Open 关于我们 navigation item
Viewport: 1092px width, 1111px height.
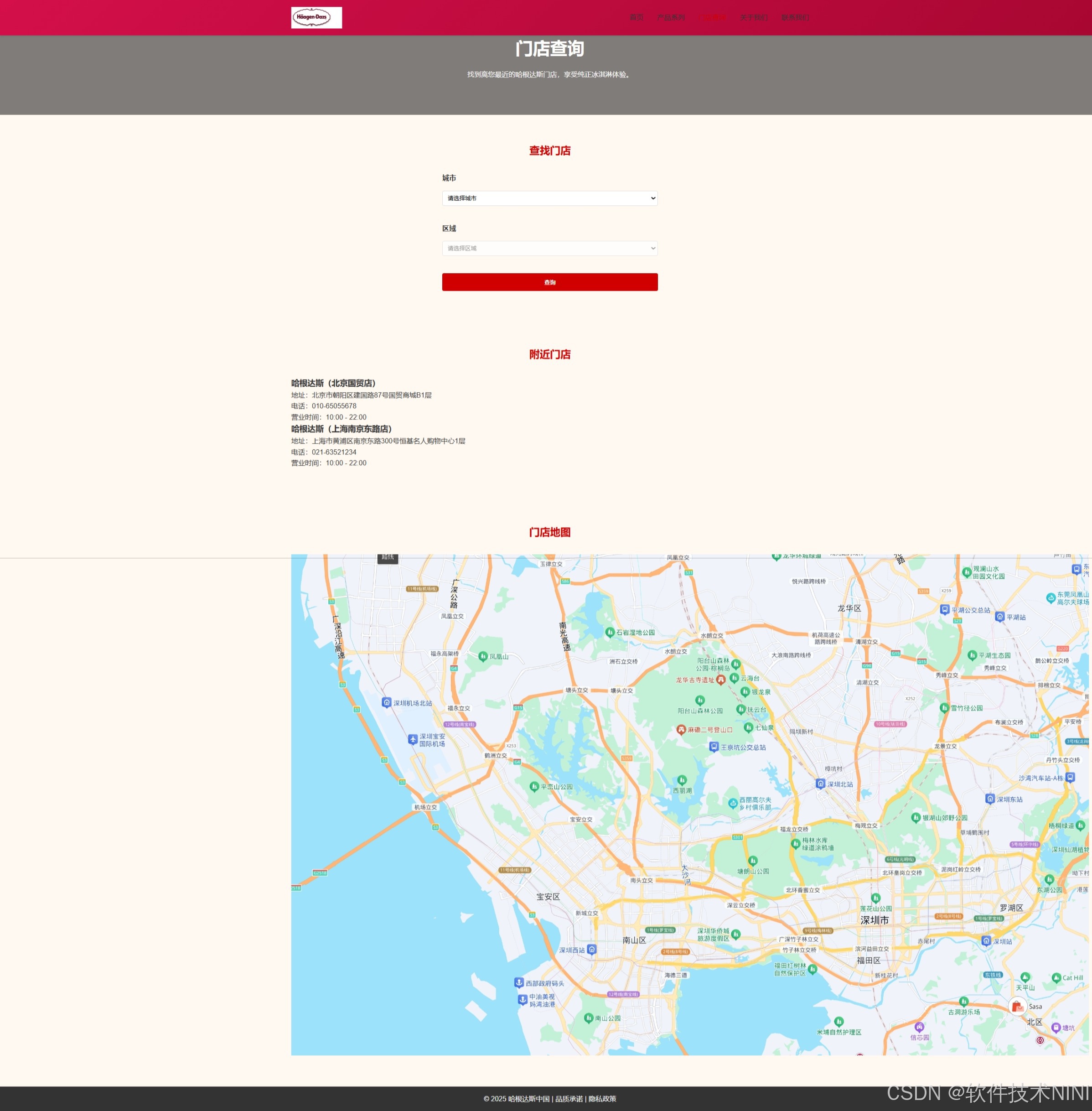(753, 17)
